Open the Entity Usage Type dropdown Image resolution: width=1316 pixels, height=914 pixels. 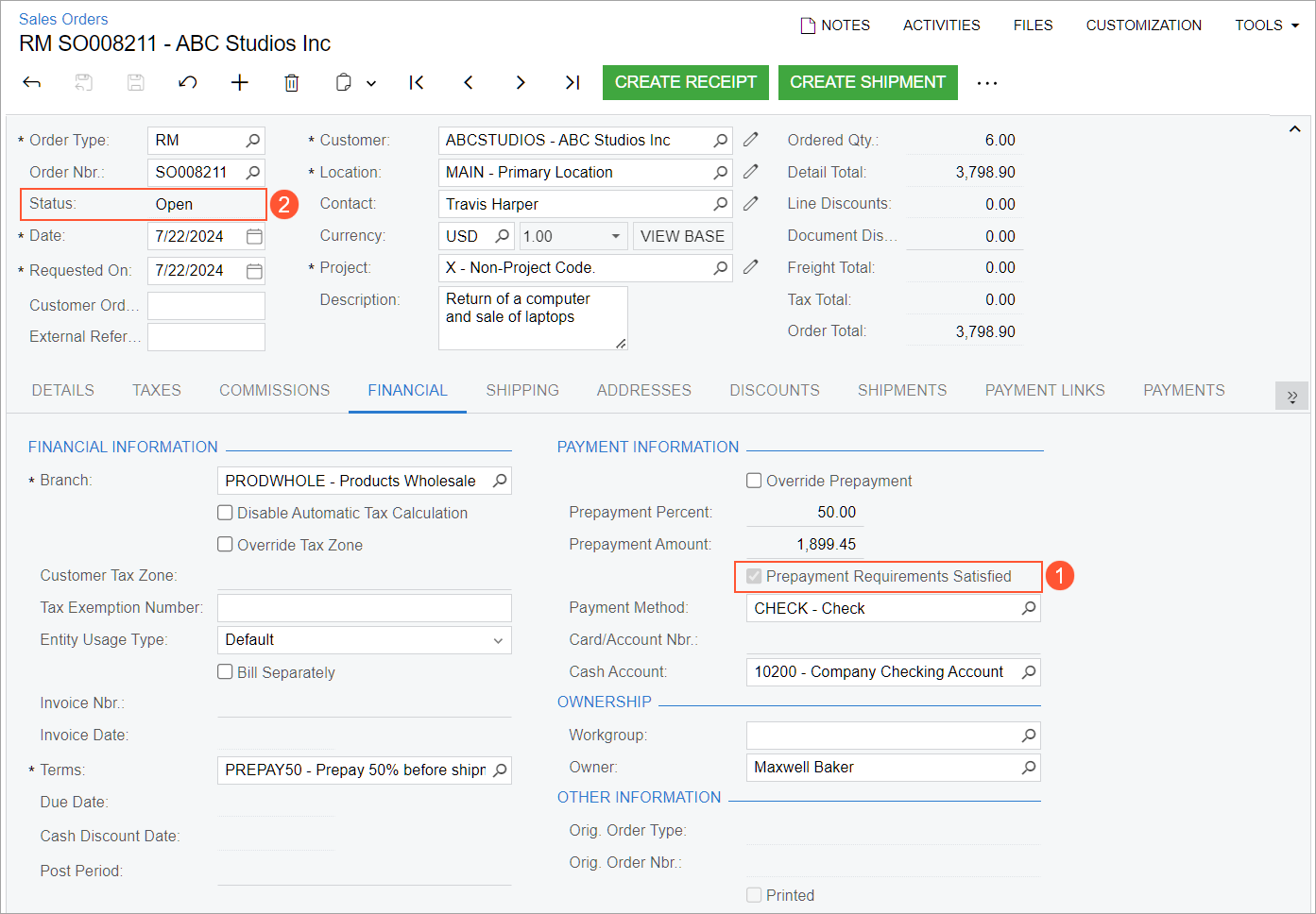click(x=498, y=640)
